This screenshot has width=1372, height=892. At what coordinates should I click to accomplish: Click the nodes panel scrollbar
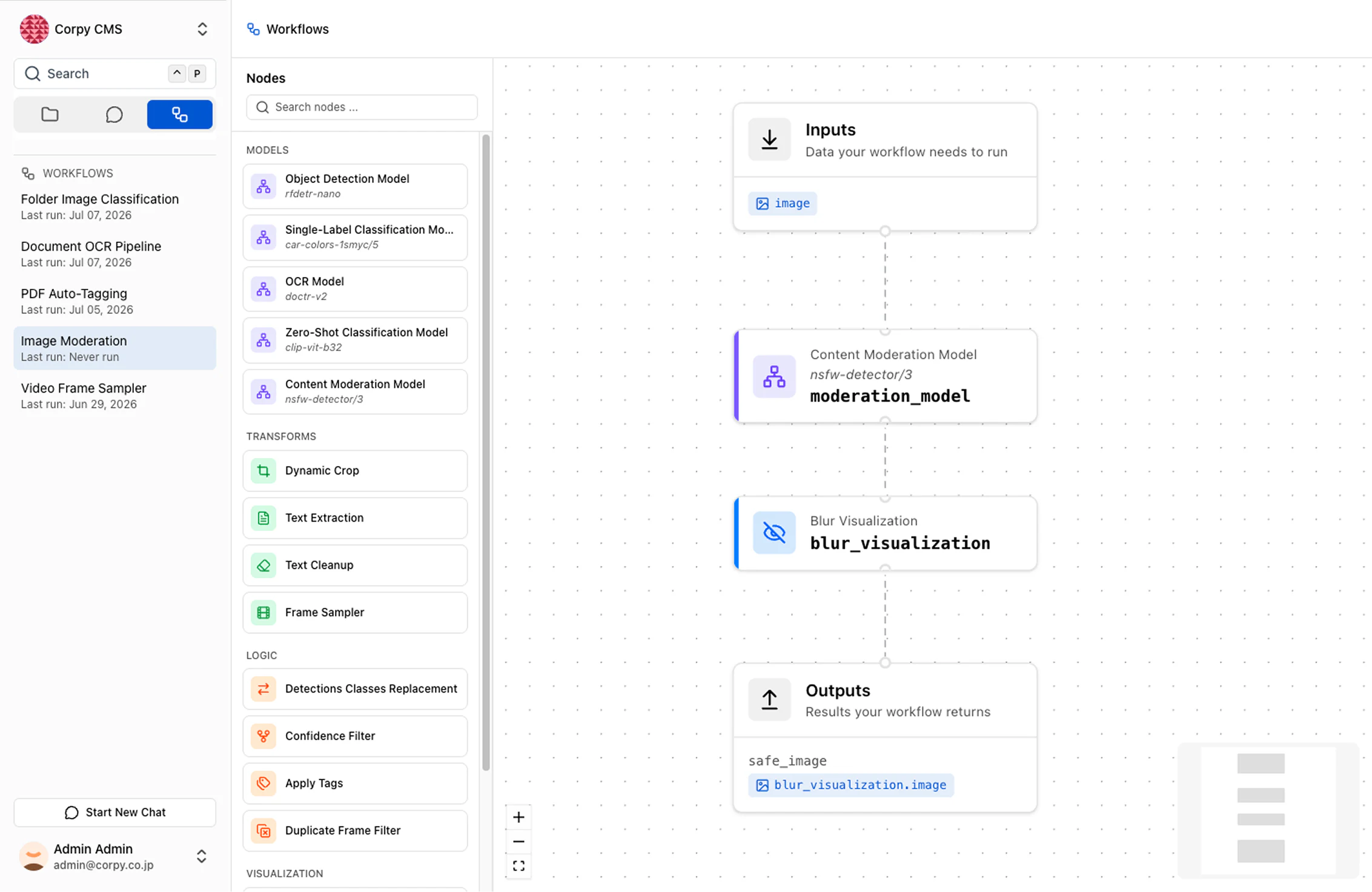pyautogui.click(x=486, y=453)
